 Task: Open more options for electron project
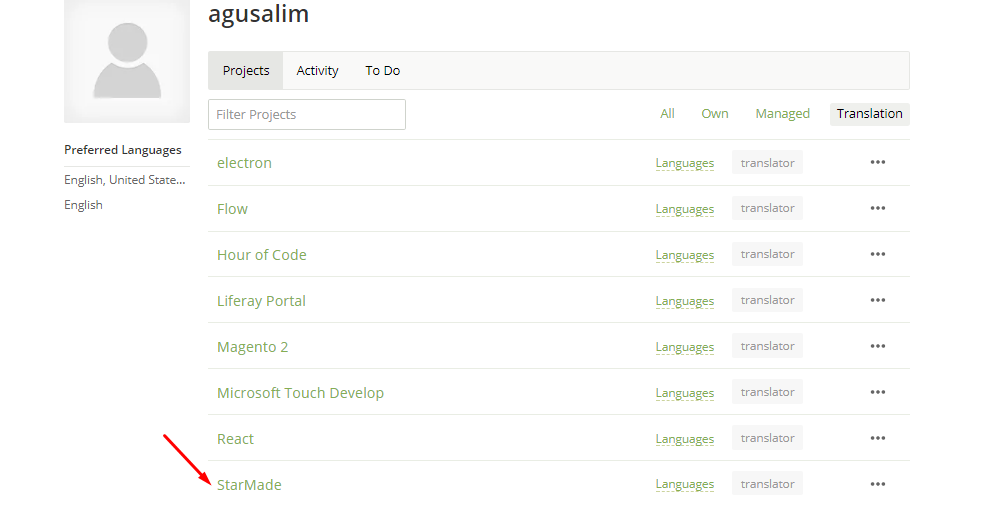click(877, 162)
